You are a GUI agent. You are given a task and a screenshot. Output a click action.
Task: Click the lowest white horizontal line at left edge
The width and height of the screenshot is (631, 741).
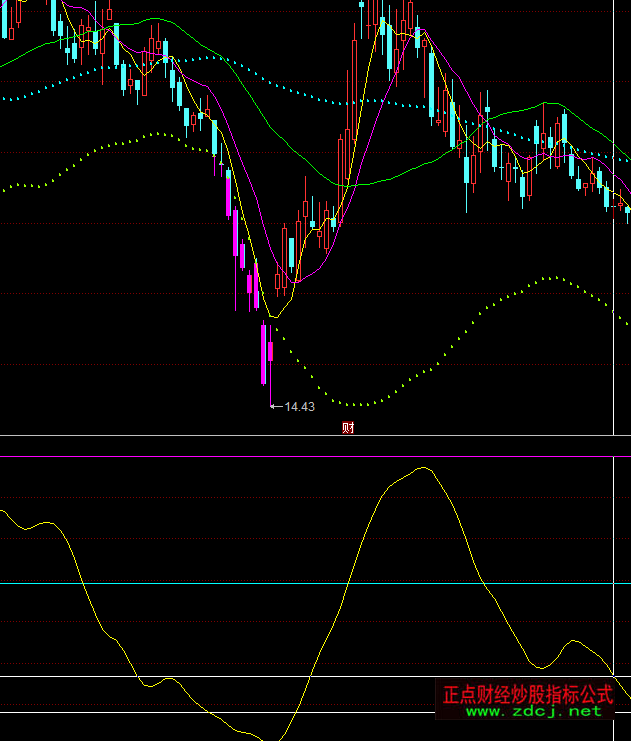click(5, 713)
